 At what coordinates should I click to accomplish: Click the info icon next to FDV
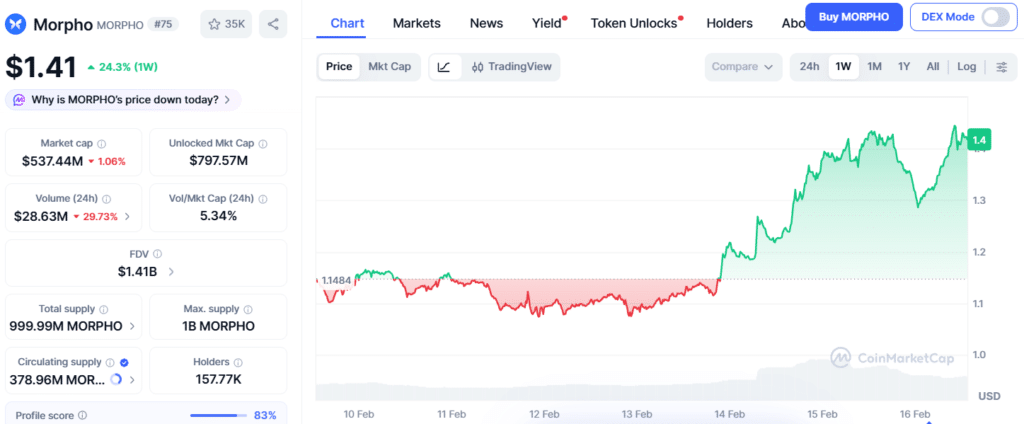click(157, 254)
